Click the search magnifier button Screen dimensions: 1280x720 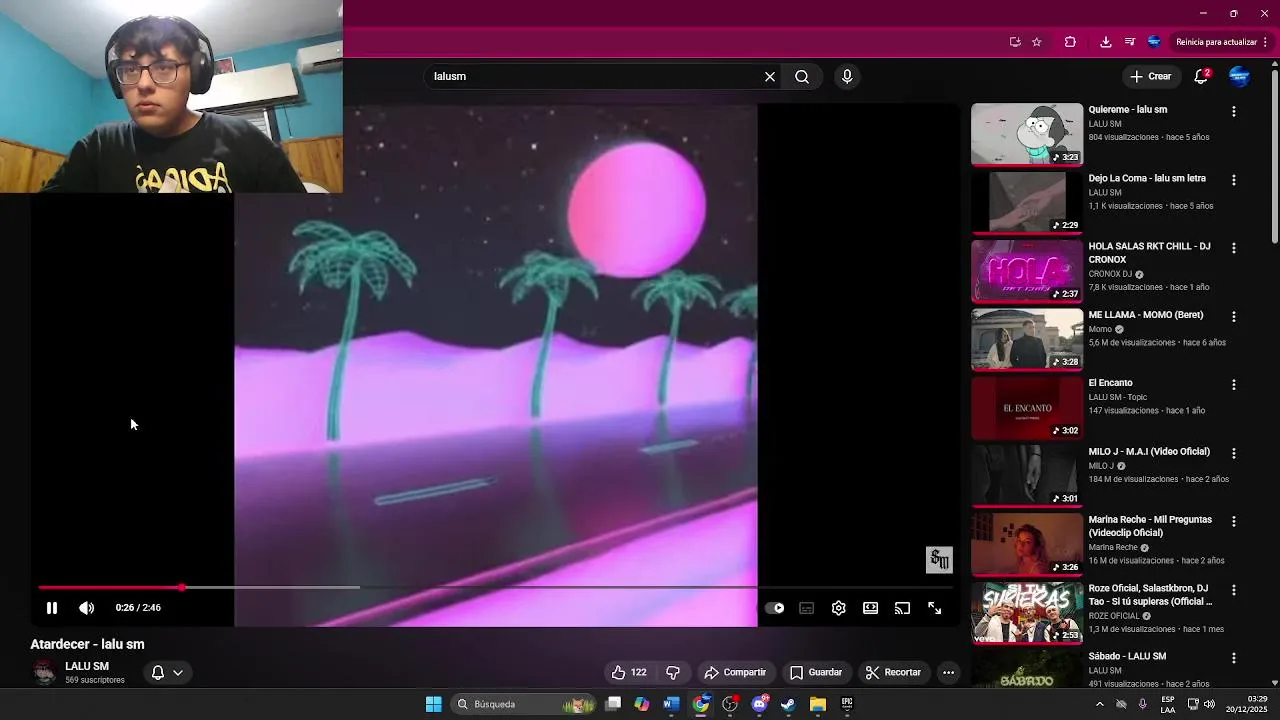tap(802, 76)
